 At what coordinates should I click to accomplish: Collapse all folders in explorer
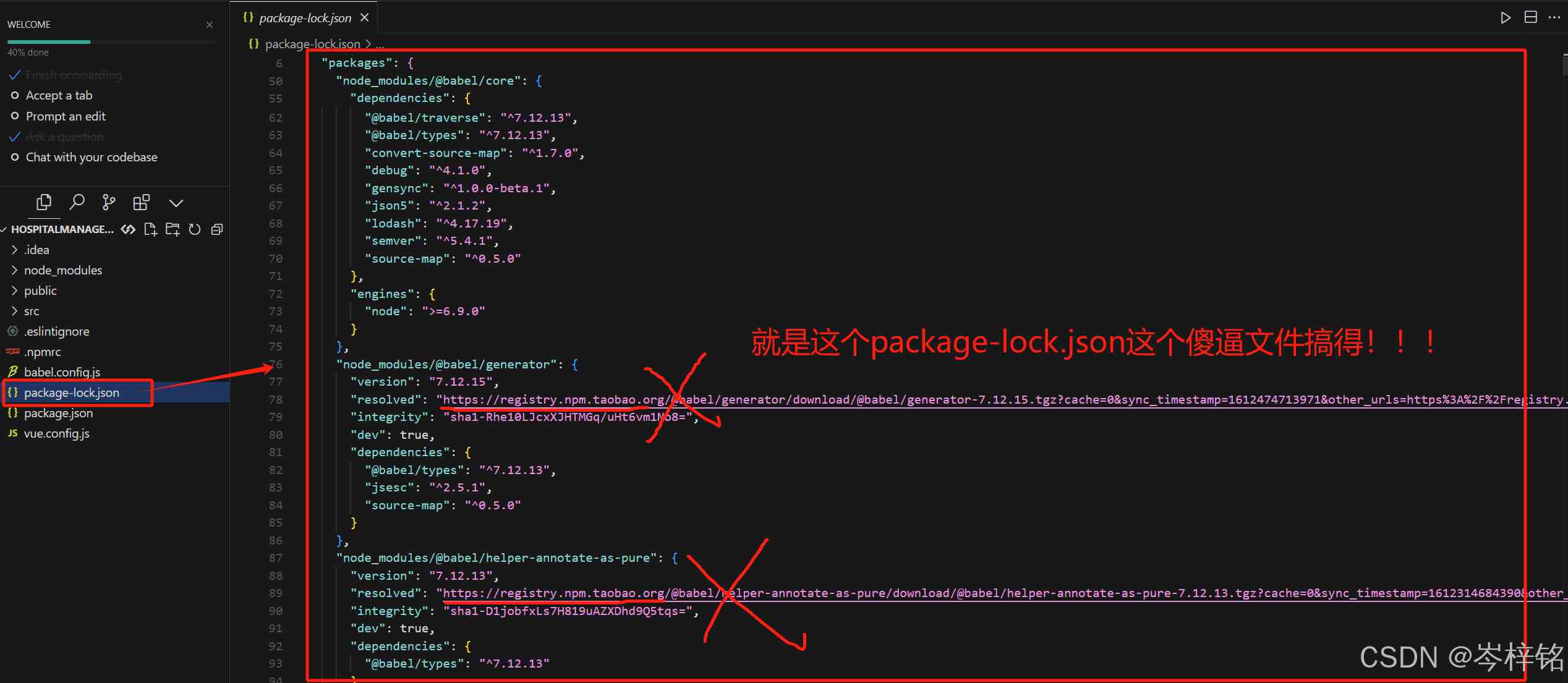pos(217,229)
